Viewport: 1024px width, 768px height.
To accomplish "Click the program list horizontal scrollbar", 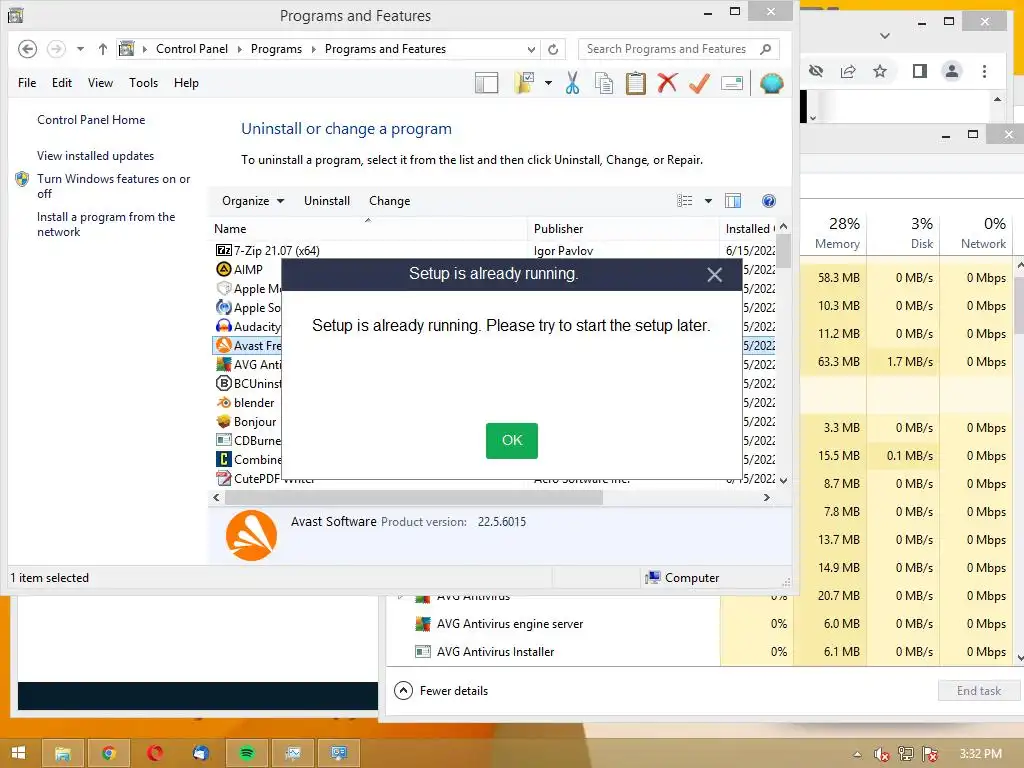I will (413, 498).
